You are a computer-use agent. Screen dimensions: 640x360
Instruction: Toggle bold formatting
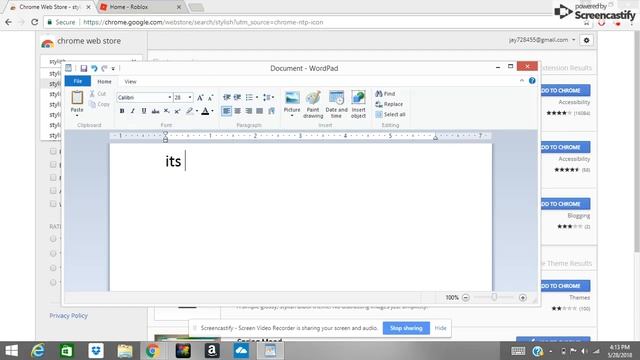[122, 111]
